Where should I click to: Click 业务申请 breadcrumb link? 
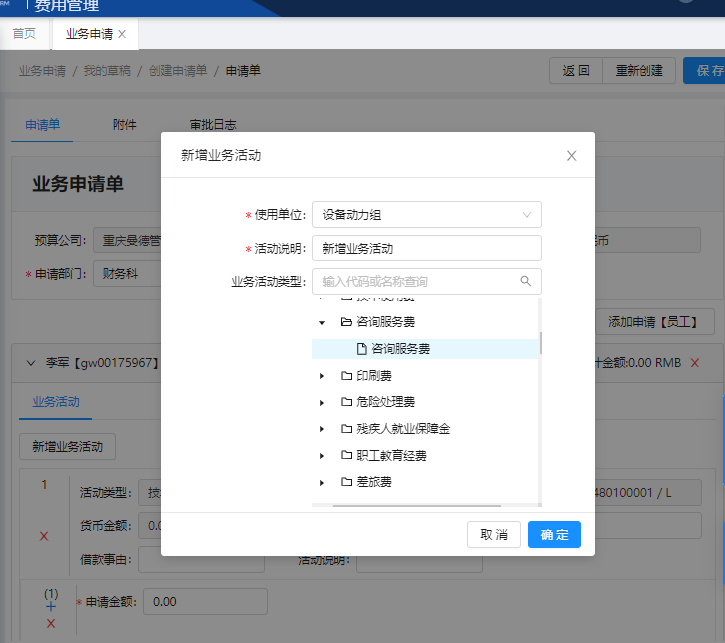coord(43,70)
